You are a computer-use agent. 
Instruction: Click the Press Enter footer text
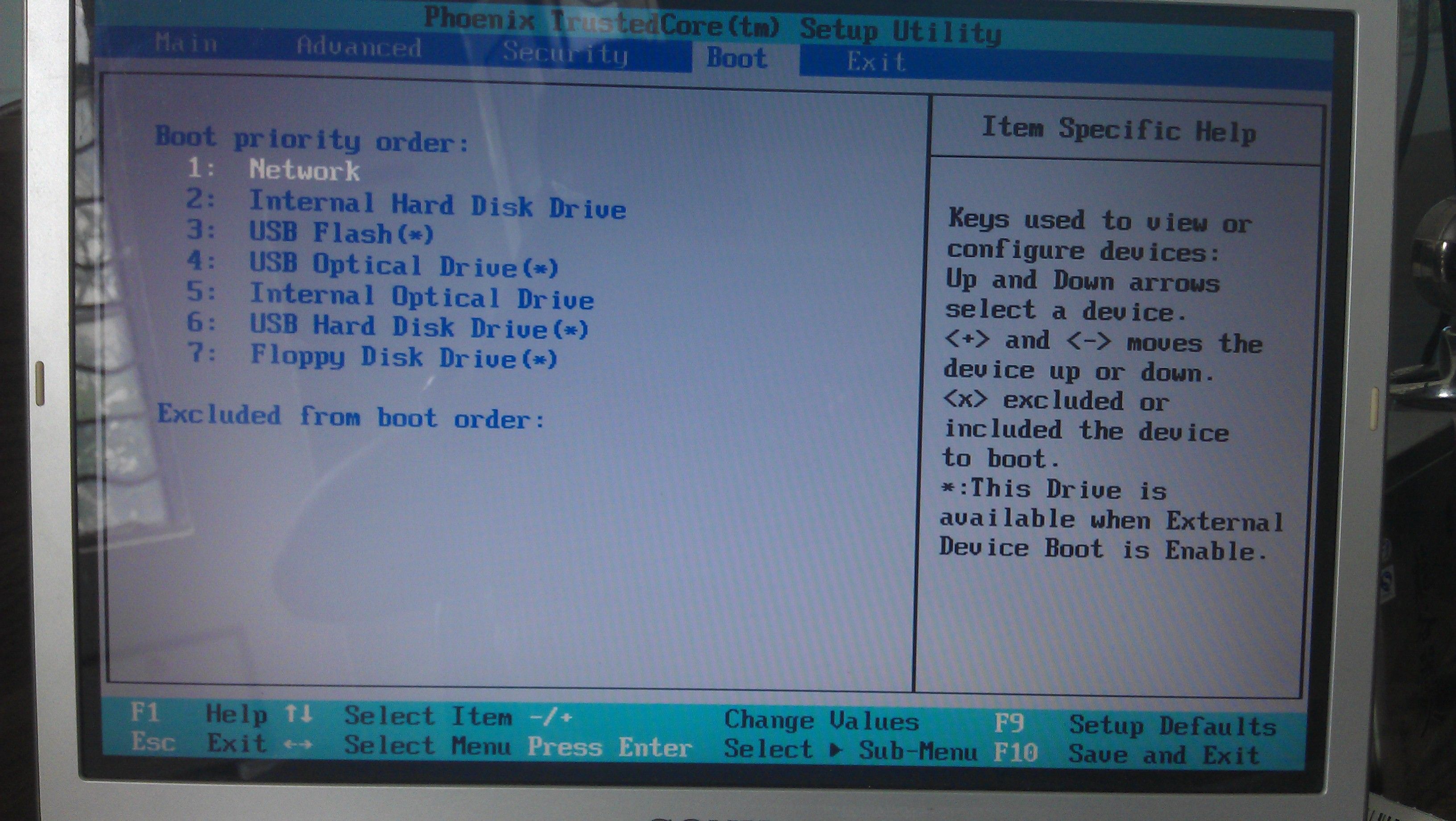click(610, 747)
